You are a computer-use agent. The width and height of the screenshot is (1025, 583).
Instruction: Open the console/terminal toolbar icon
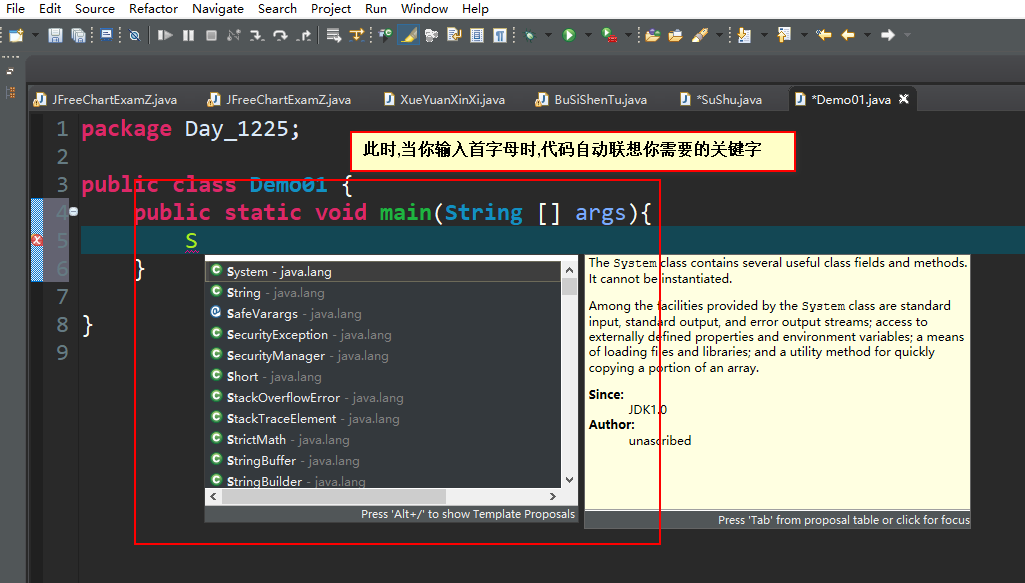click(107, 35)
